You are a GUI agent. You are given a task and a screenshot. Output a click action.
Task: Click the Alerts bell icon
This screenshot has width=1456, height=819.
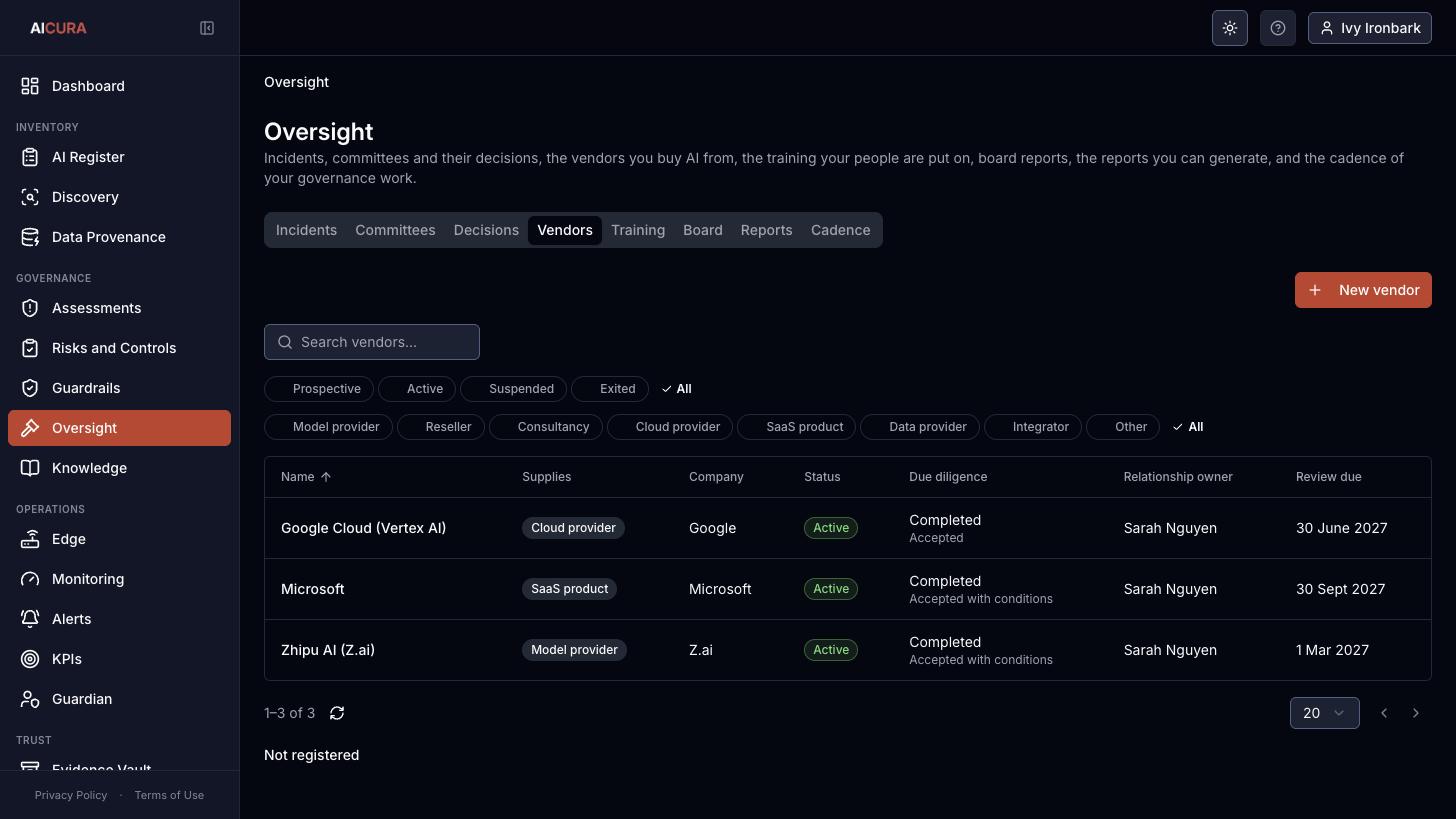pyautogui.click(x=30, y=619)
